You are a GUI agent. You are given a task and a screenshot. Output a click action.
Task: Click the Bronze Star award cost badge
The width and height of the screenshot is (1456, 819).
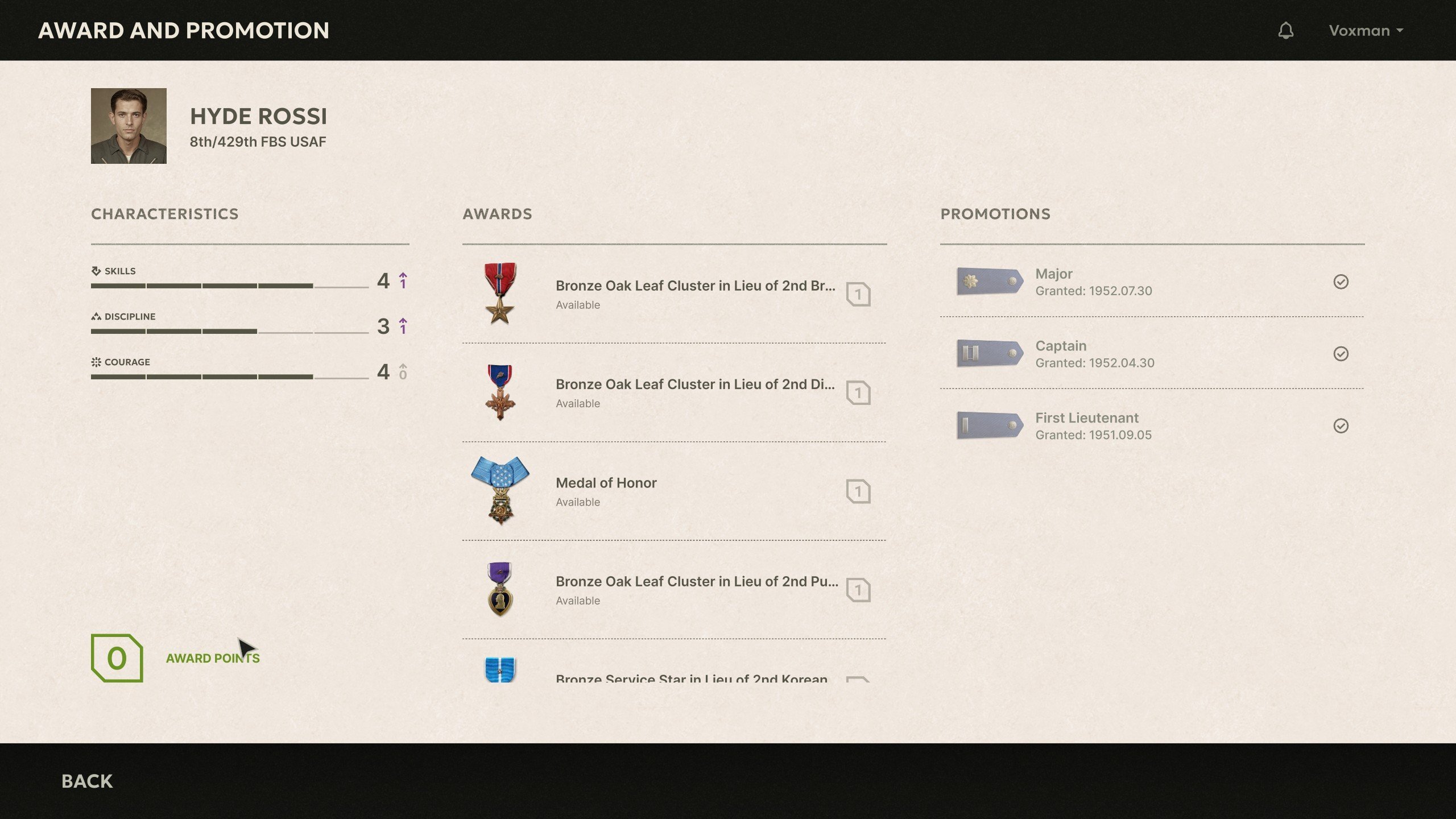pyautogui.click(x=858, y=294)
